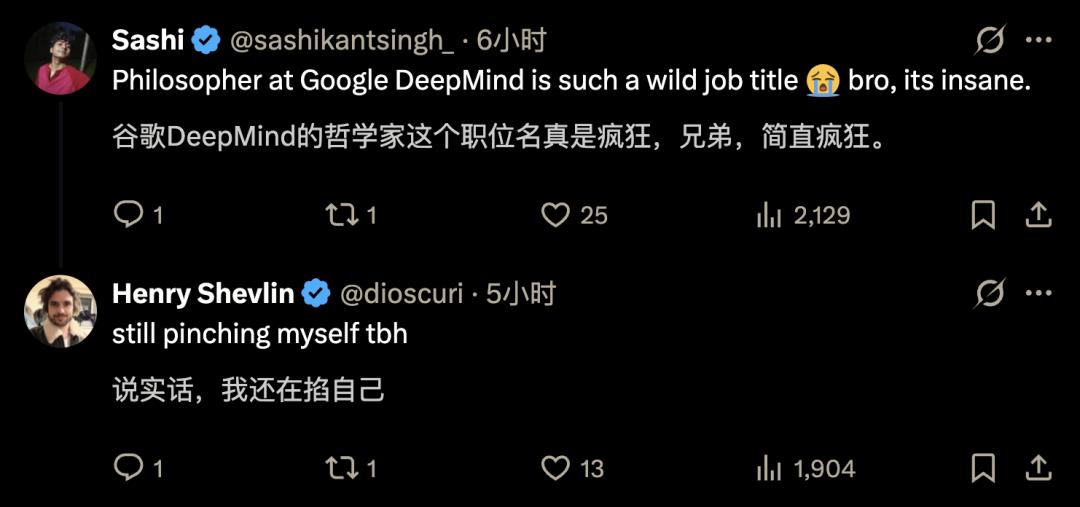Share Sashi's tweet
The height and width of the screenshot is (507, 1080).
[x=1038, y=215]
